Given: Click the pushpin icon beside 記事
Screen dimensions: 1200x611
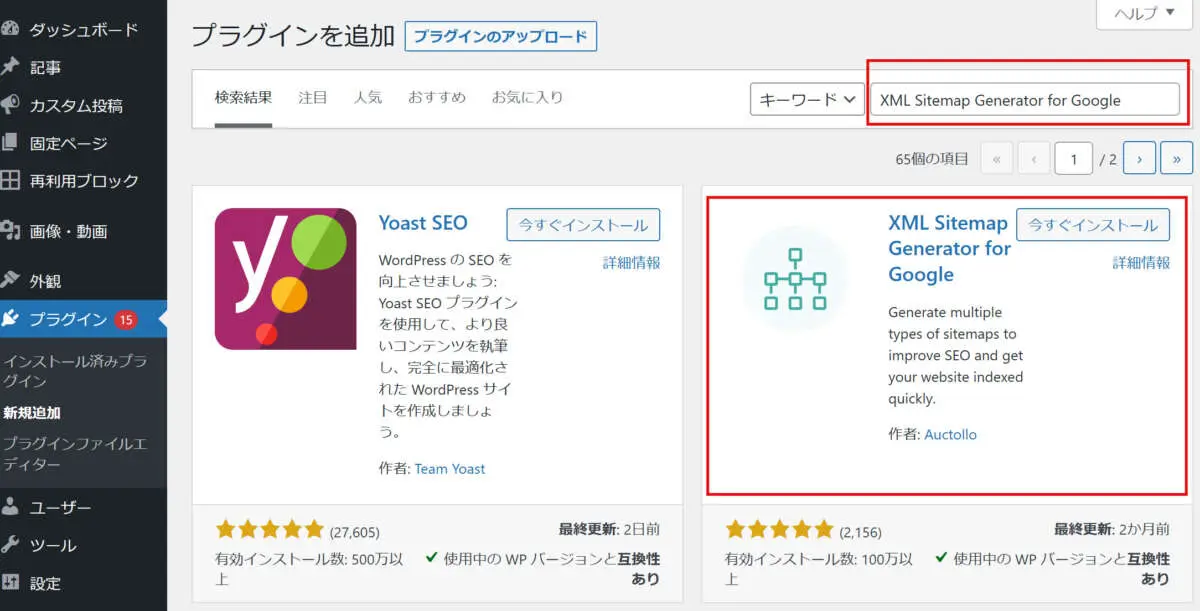Looking at the screenshot, I should coord(10,67).
